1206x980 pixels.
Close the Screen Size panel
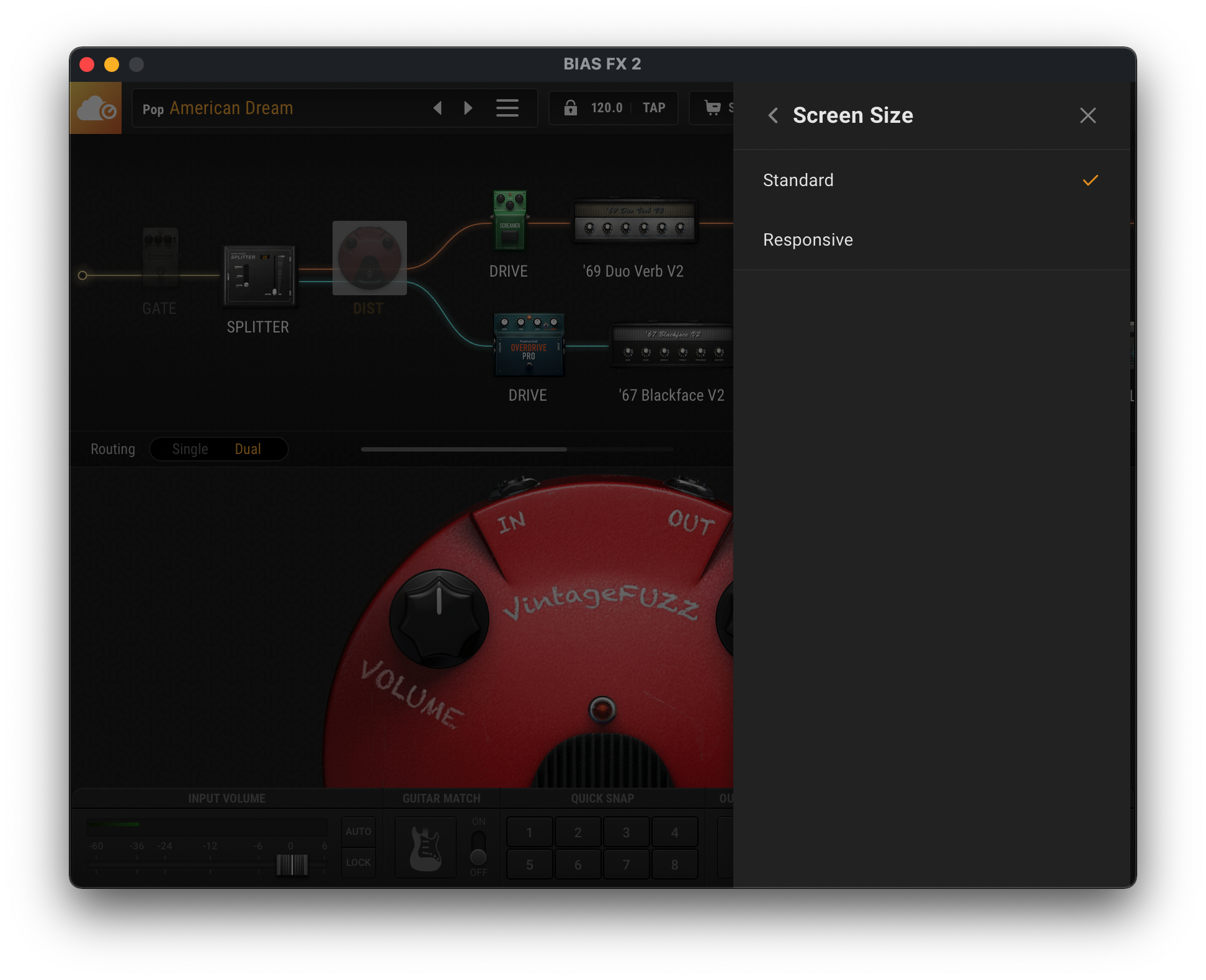click(1088, 115)
